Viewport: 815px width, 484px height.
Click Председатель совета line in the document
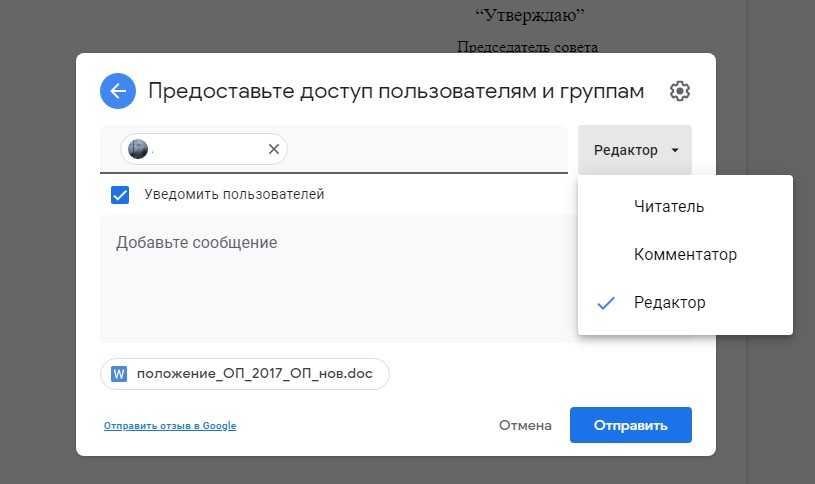click(528, 46)
